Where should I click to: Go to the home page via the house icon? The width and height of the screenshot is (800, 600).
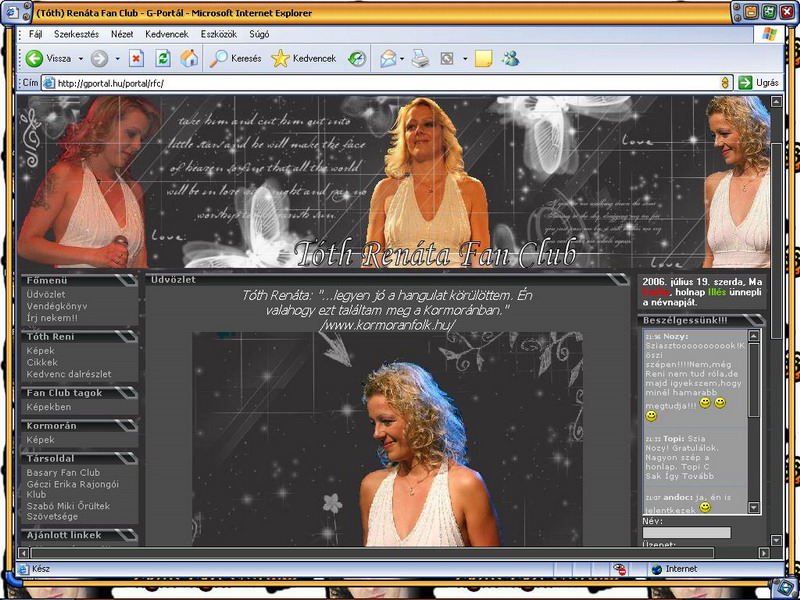click(x=188, y=58)
